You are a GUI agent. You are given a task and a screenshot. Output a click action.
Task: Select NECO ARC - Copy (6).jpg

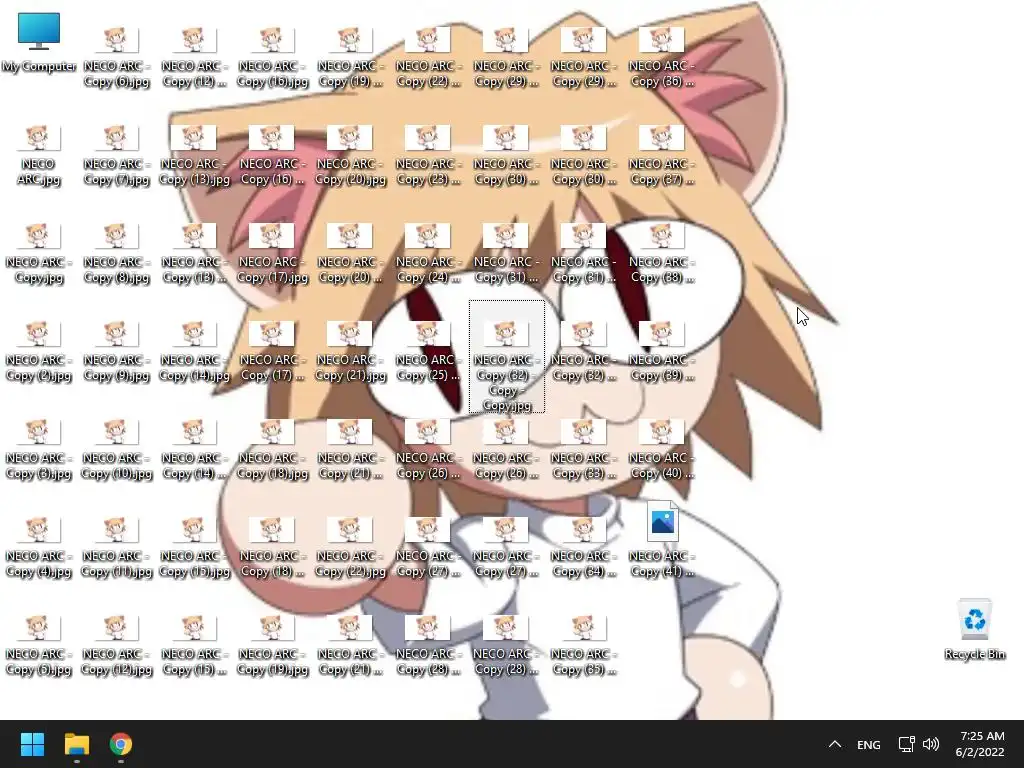[x=116, y=57]
